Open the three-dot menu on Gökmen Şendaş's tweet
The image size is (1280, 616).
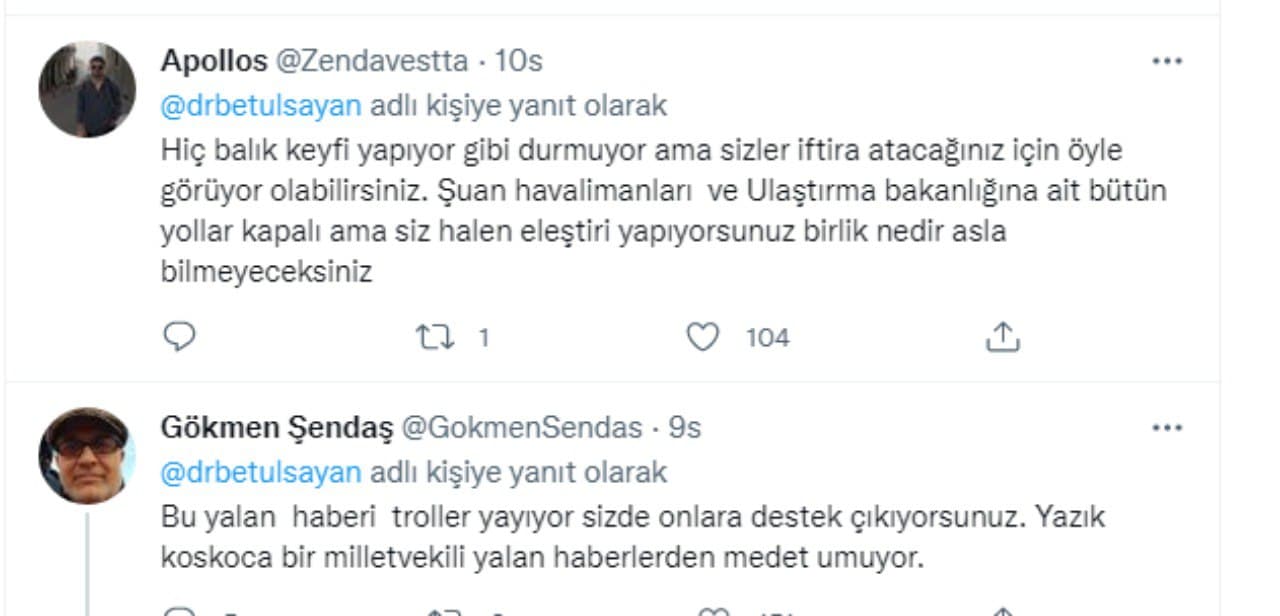pyautogui.click(x=1167, y=428)
